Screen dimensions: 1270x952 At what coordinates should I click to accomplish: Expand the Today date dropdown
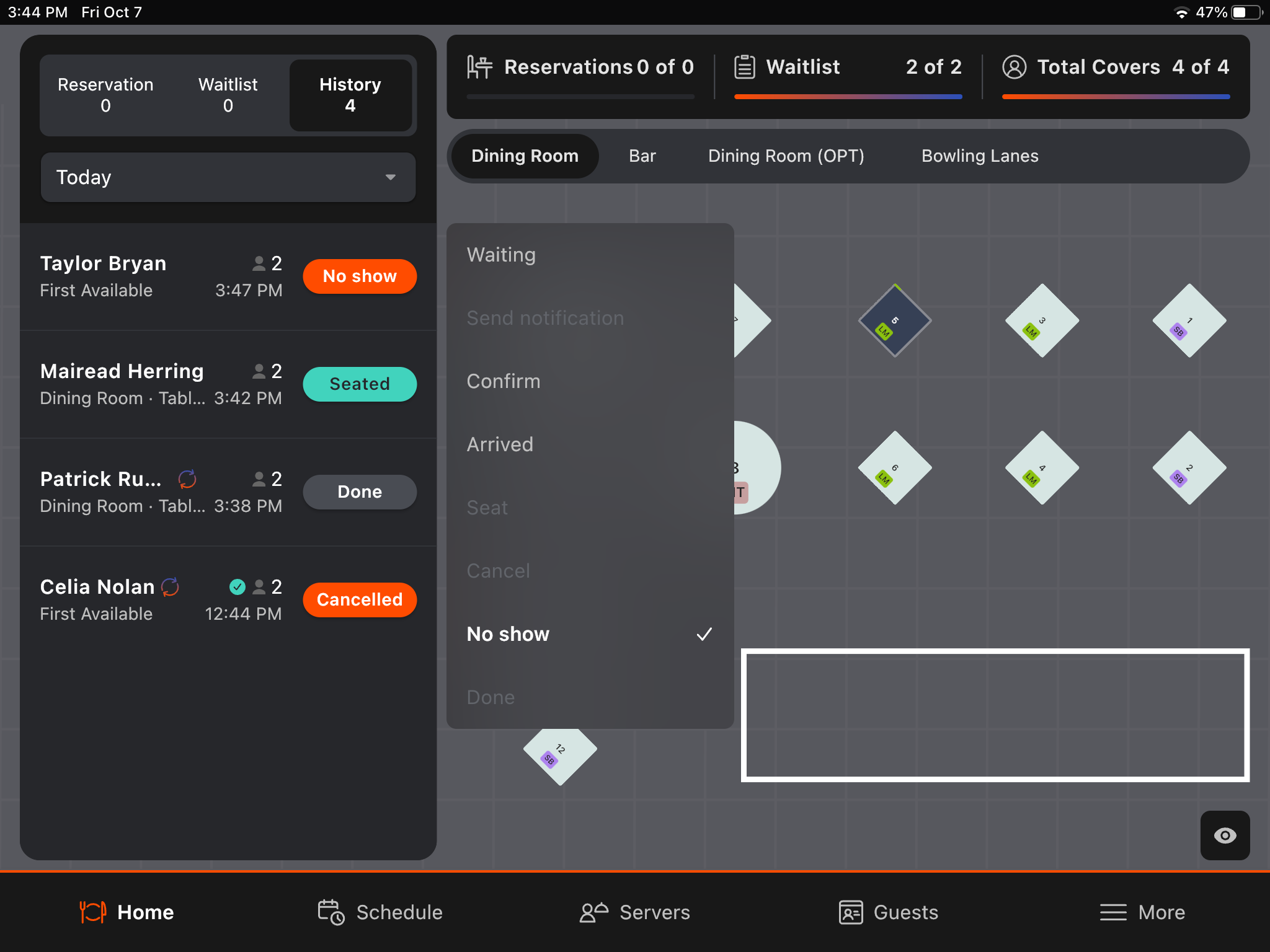[228, 177]
